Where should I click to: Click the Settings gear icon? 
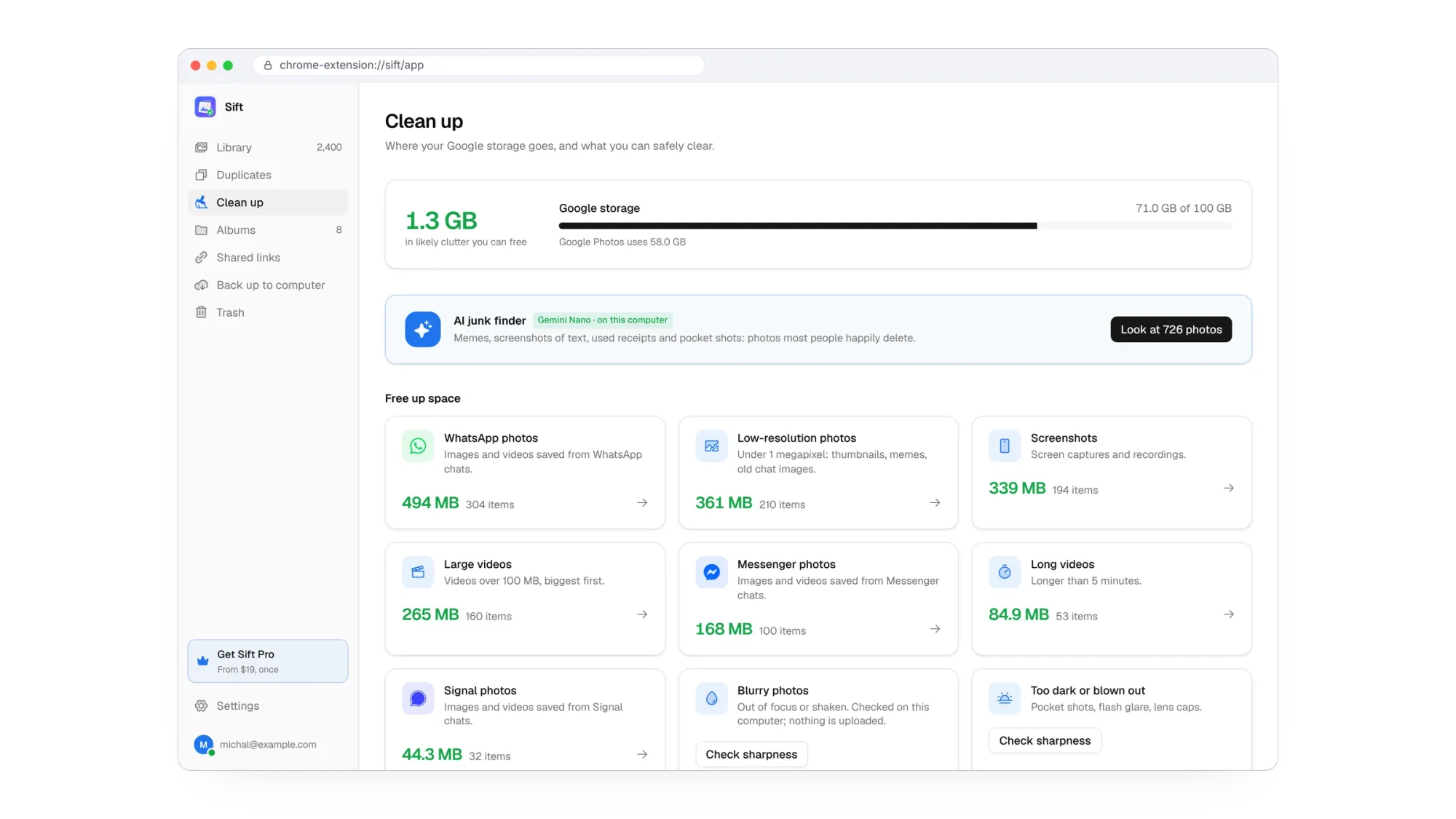click(x=202, y=706)
